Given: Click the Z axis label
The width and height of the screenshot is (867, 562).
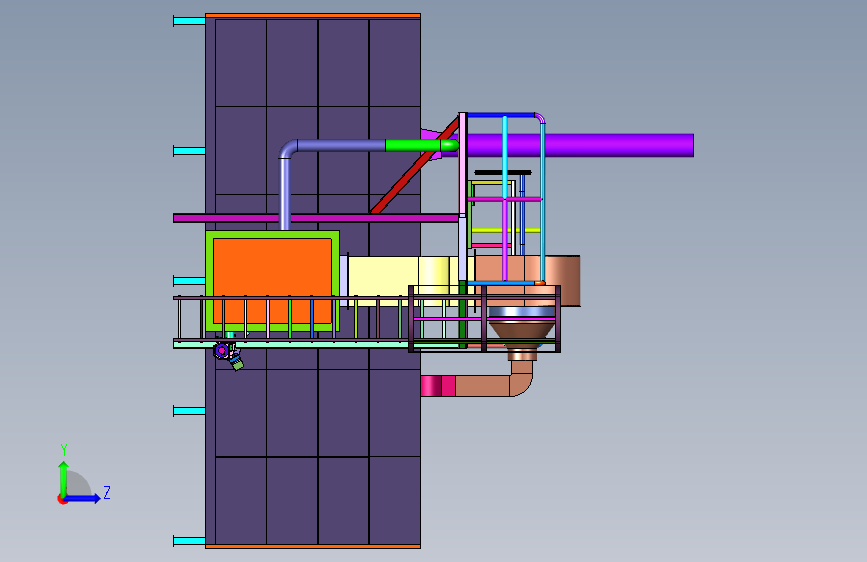Looking at the screenshot, I should click(107, 492).
